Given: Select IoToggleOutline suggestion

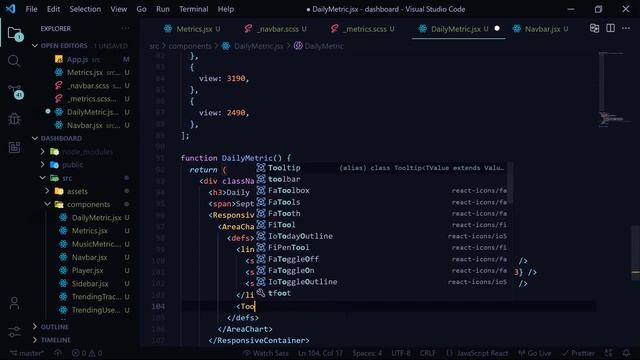Looking at the screenshot, I should (x=382, y=282).
